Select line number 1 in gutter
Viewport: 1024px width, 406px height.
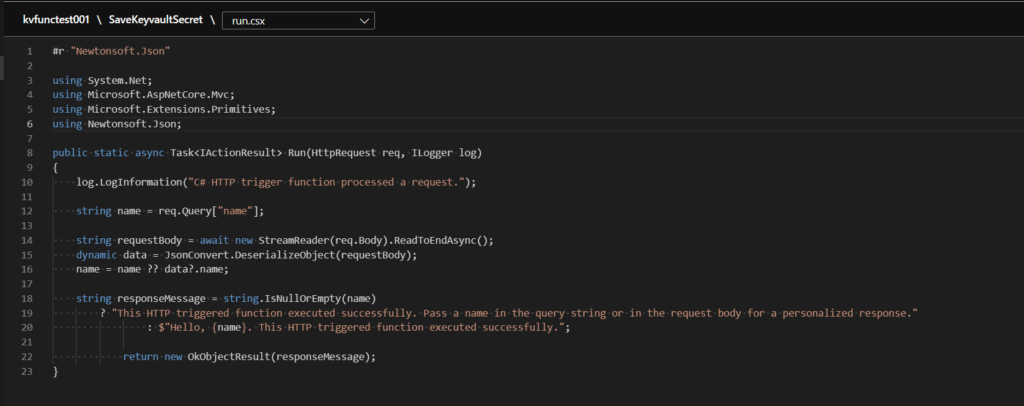[30, 51]
